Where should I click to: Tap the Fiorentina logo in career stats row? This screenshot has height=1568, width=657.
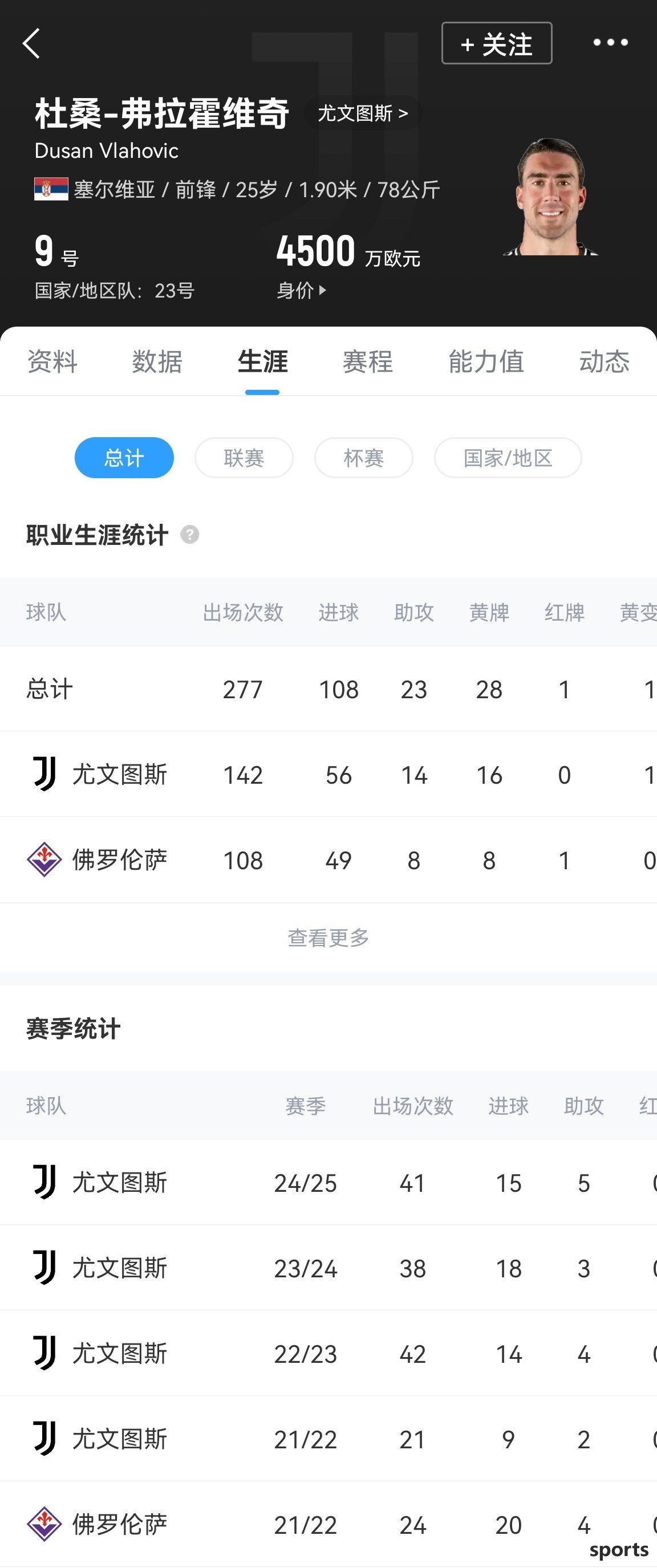pos(44,860)
